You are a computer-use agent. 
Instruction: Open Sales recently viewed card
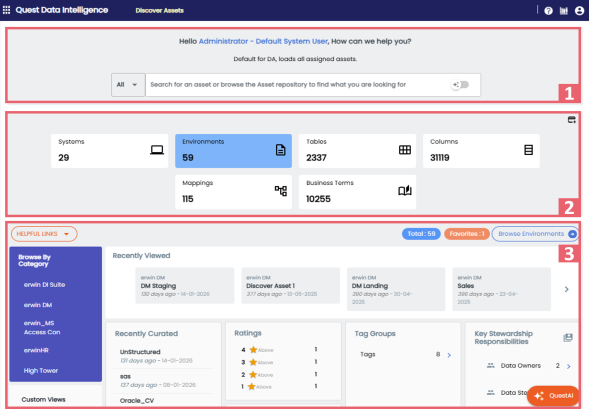[x=501, y=289]
